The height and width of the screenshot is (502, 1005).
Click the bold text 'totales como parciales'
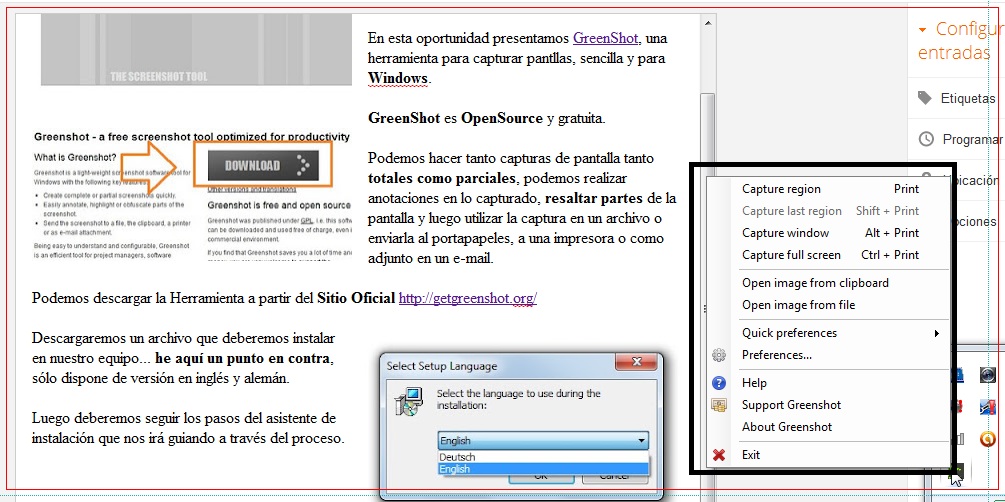point(442,178)
